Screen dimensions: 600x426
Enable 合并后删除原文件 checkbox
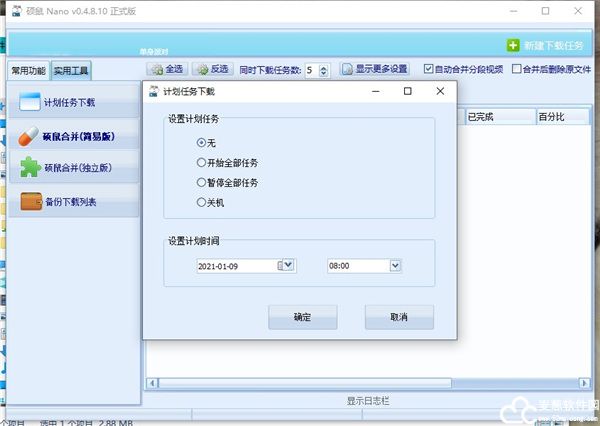point(517,70)
